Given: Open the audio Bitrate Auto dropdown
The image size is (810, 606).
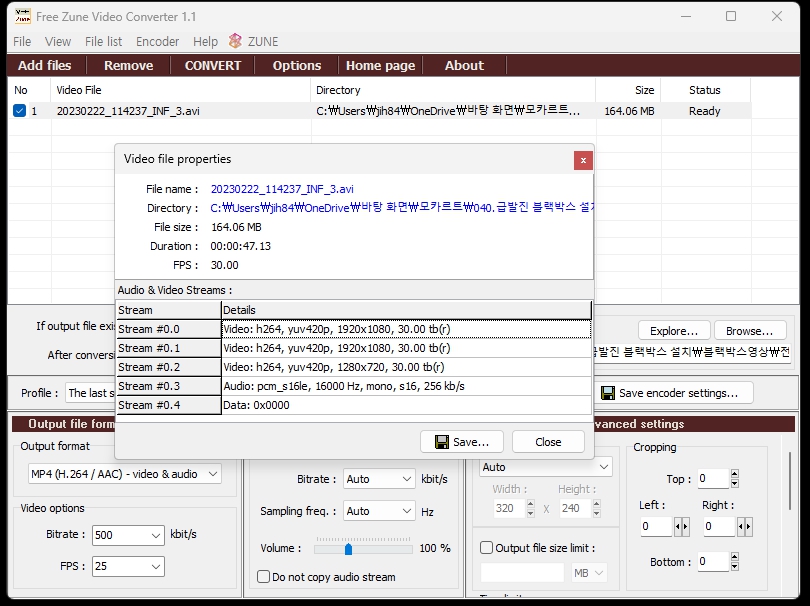Looking at the screenshot, I should 379,479.
